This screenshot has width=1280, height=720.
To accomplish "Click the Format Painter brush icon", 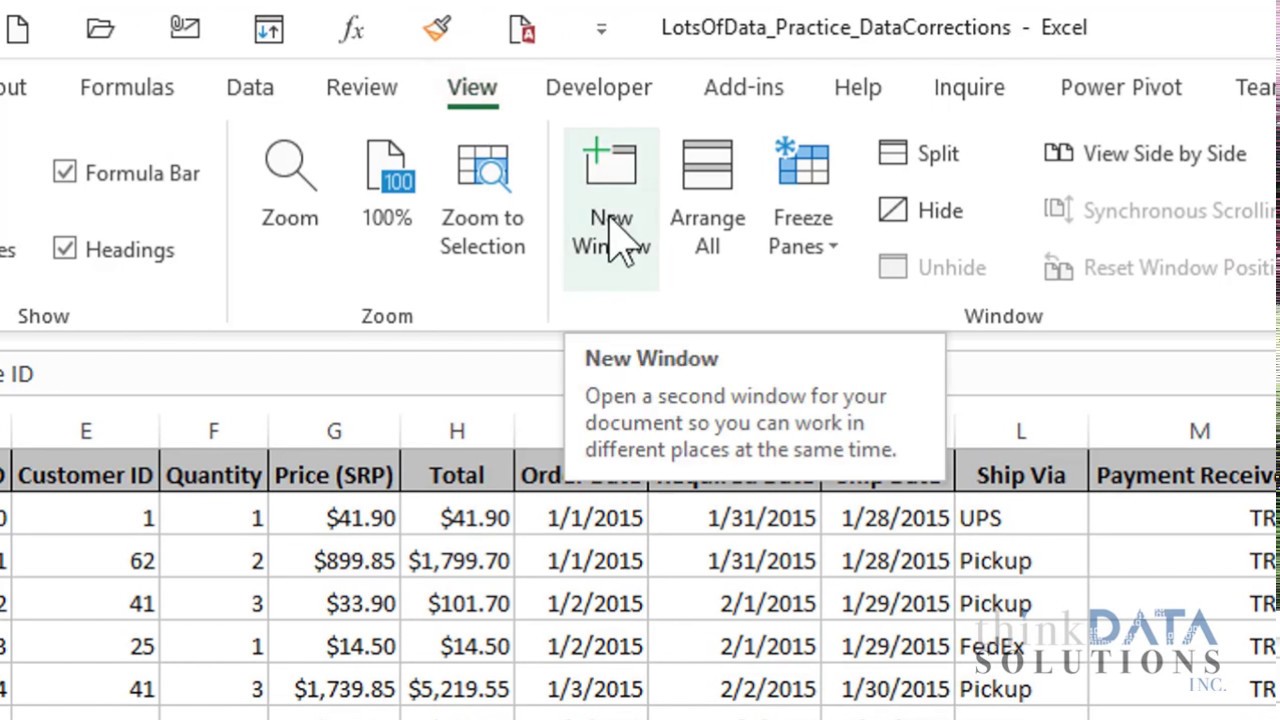I will coord(437,29).
